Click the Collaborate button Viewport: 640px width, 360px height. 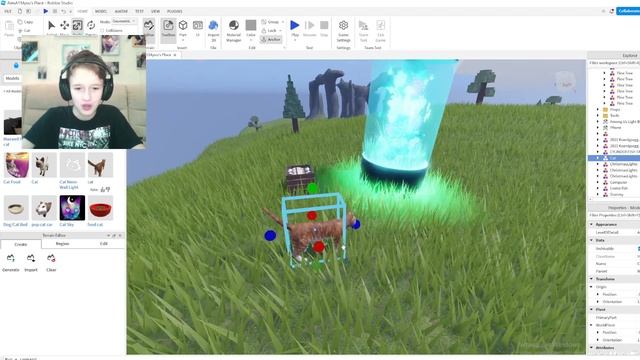point(628,11)
